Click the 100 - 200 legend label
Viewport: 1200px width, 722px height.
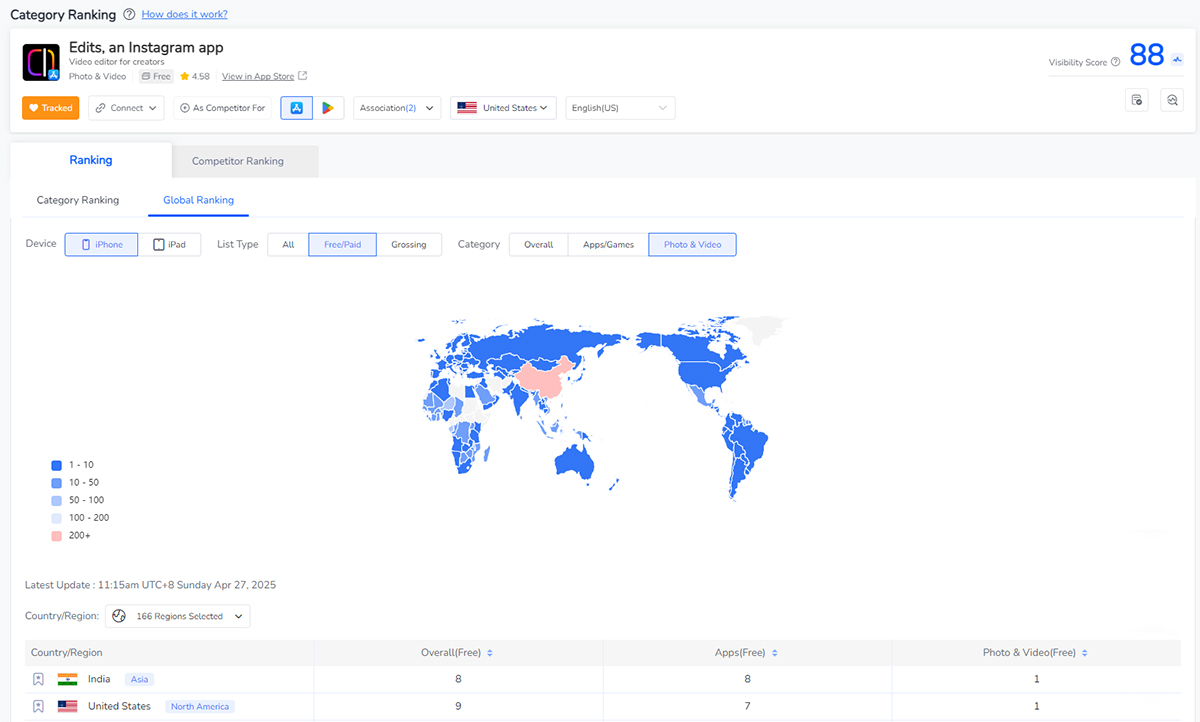click(89, 518)
